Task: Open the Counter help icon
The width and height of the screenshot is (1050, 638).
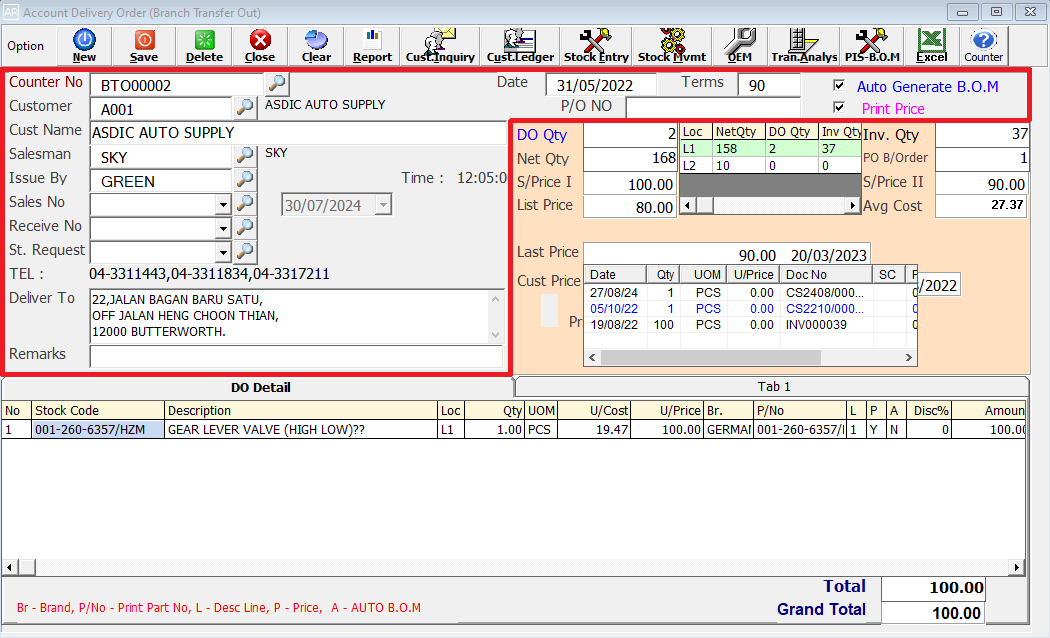Action: click(x=984, y=46)
